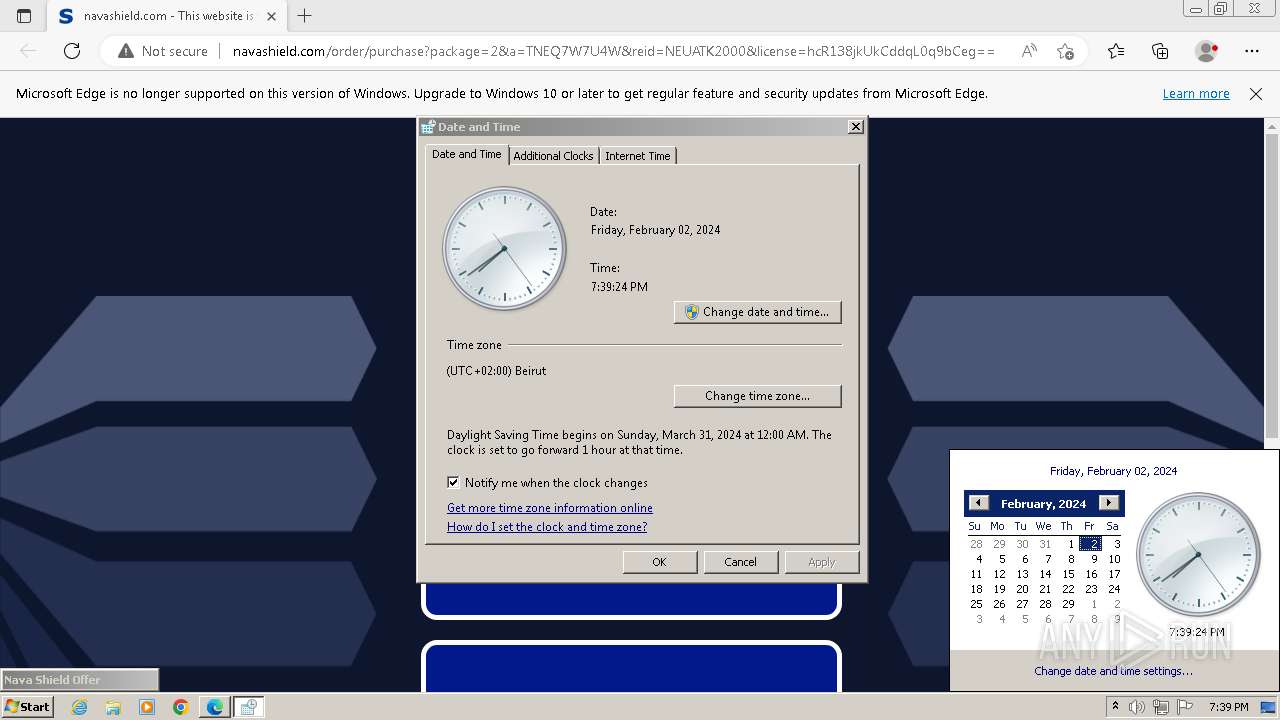1280x720 pixels.
Task: Confirm dialog with OK
Action: (x=659, y=562)
